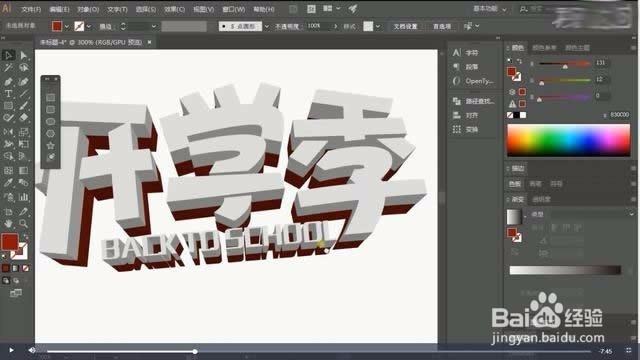Click the color spectrum bar
This screenshot has height=360, width=640.
click(568, 140)
